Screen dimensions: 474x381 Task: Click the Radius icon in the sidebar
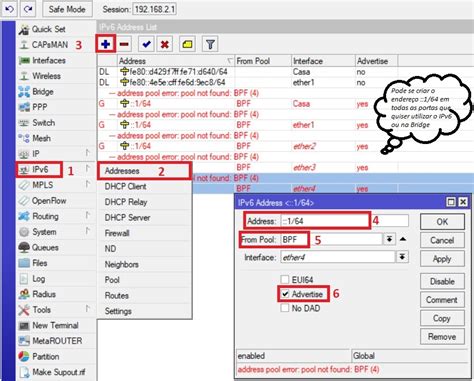point(24,294)
